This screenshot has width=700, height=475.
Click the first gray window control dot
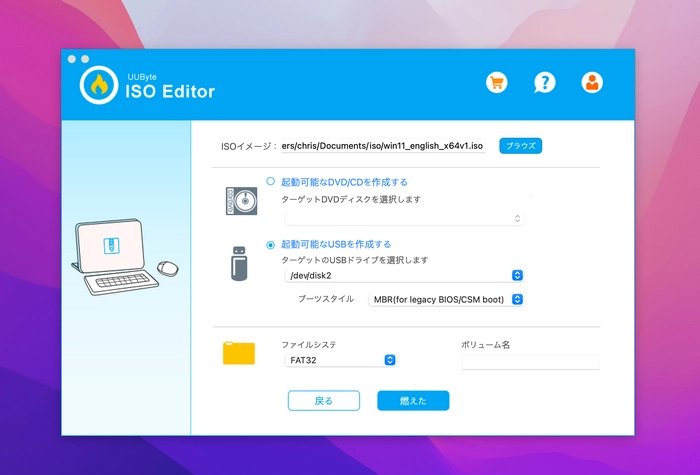click(x=71, y=59)
